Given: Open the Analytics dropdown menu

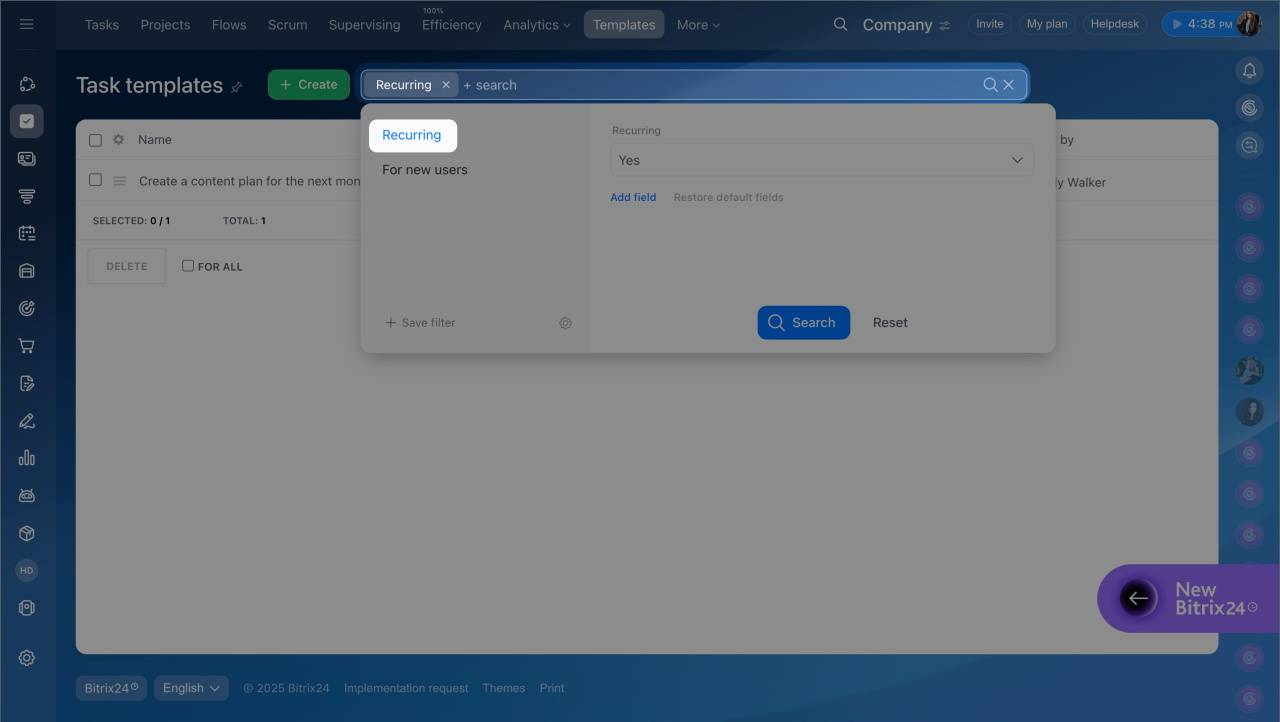Looking at the screenshot, I should tap(537, 25).
